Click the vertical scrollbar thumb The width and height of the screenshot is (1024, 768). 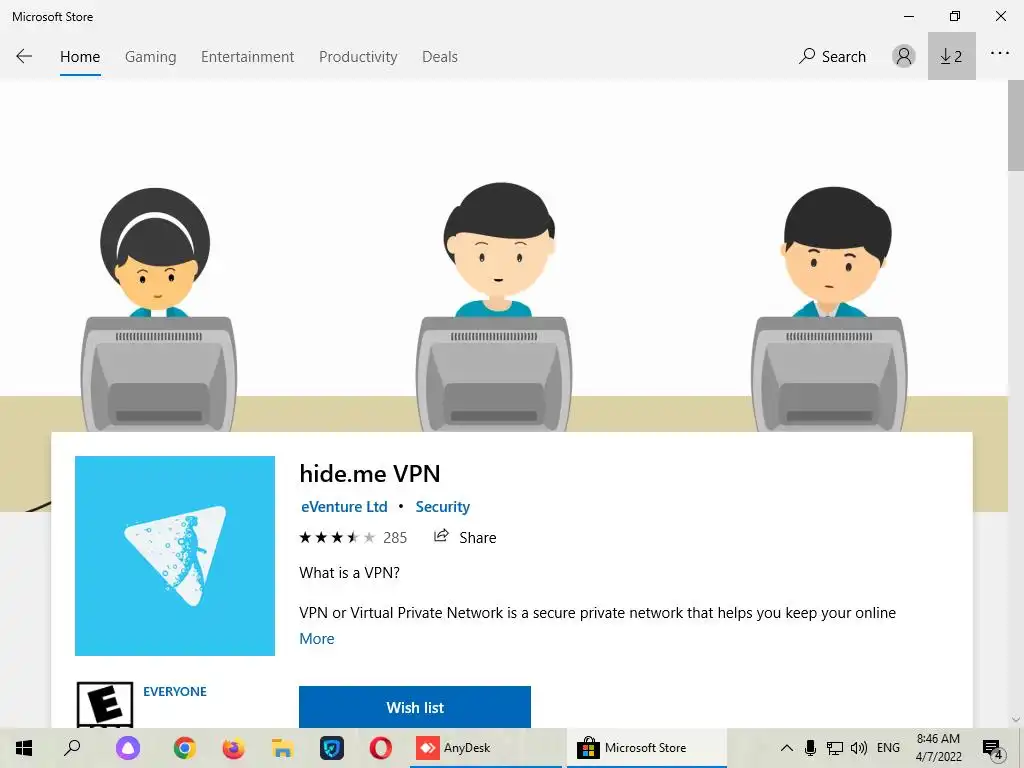(1016, 124)
